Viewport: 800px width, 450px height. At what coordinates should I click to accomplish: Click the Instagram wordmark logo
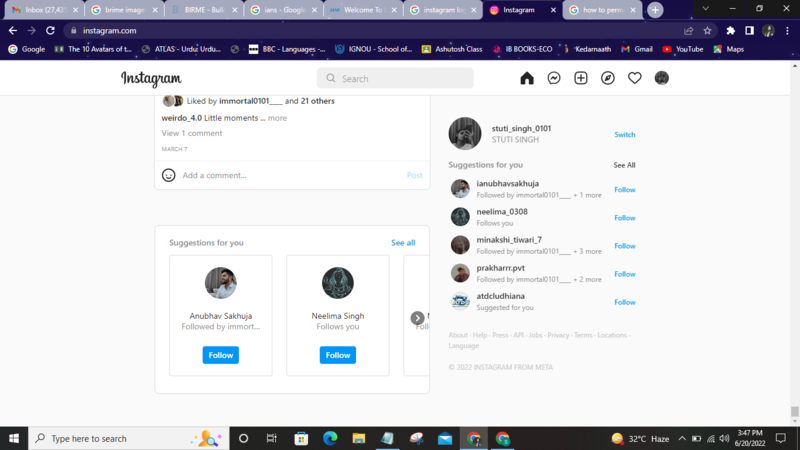151,79
